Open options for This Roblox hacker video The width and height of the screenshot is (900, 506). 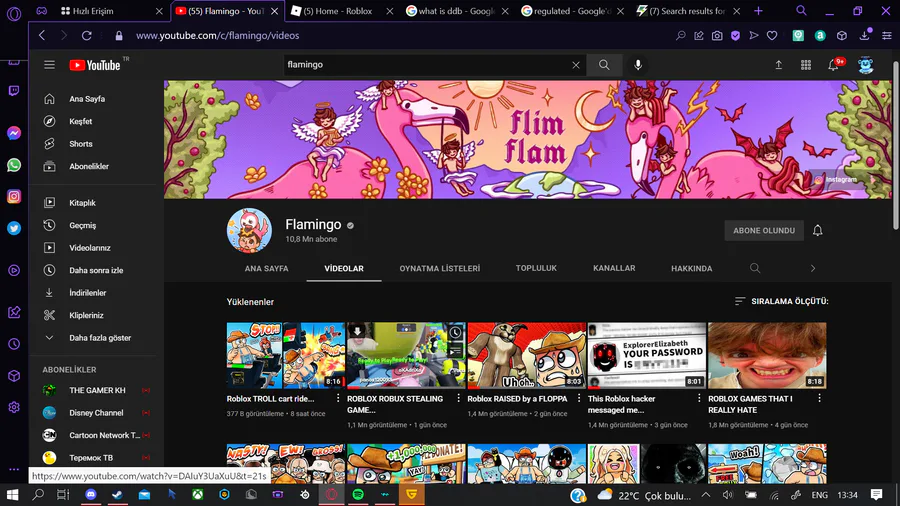tap(699, 398)
